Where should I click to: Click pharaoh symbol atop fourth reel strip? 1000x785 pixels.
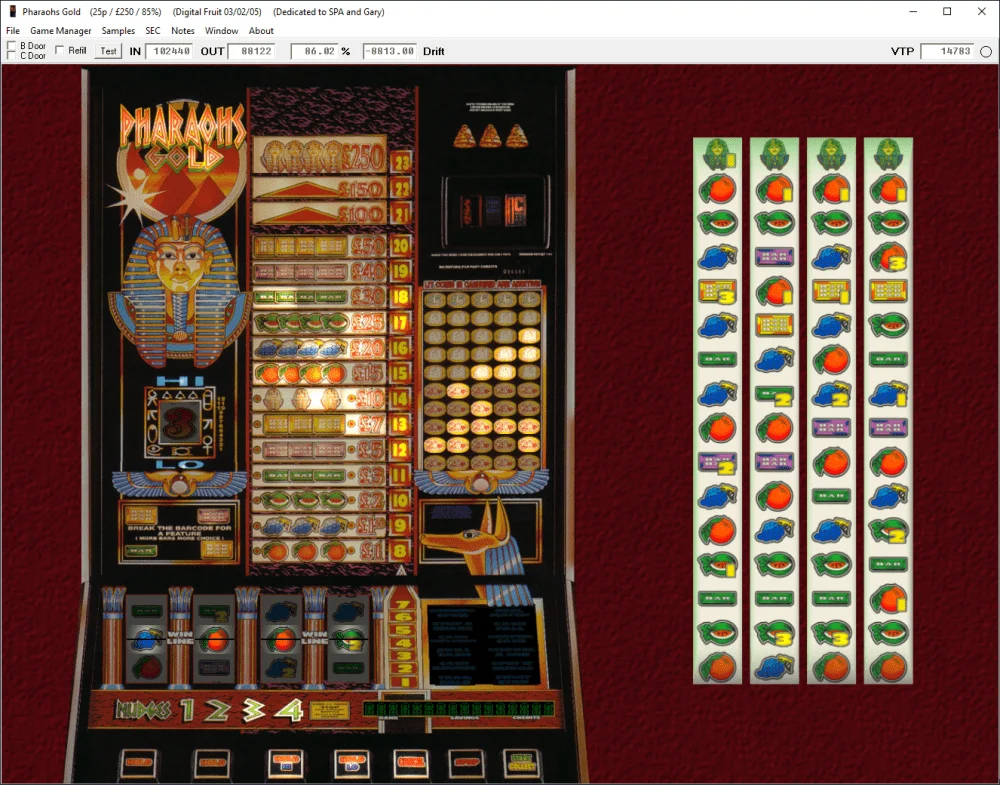click(888, 154)
